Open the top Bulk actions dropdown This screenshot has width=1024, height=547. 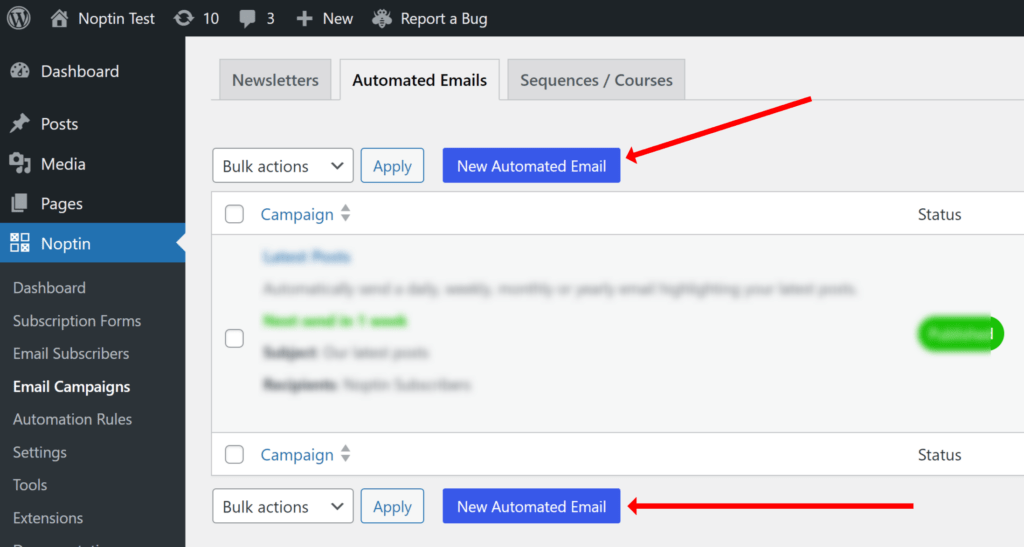coord(283,166)
